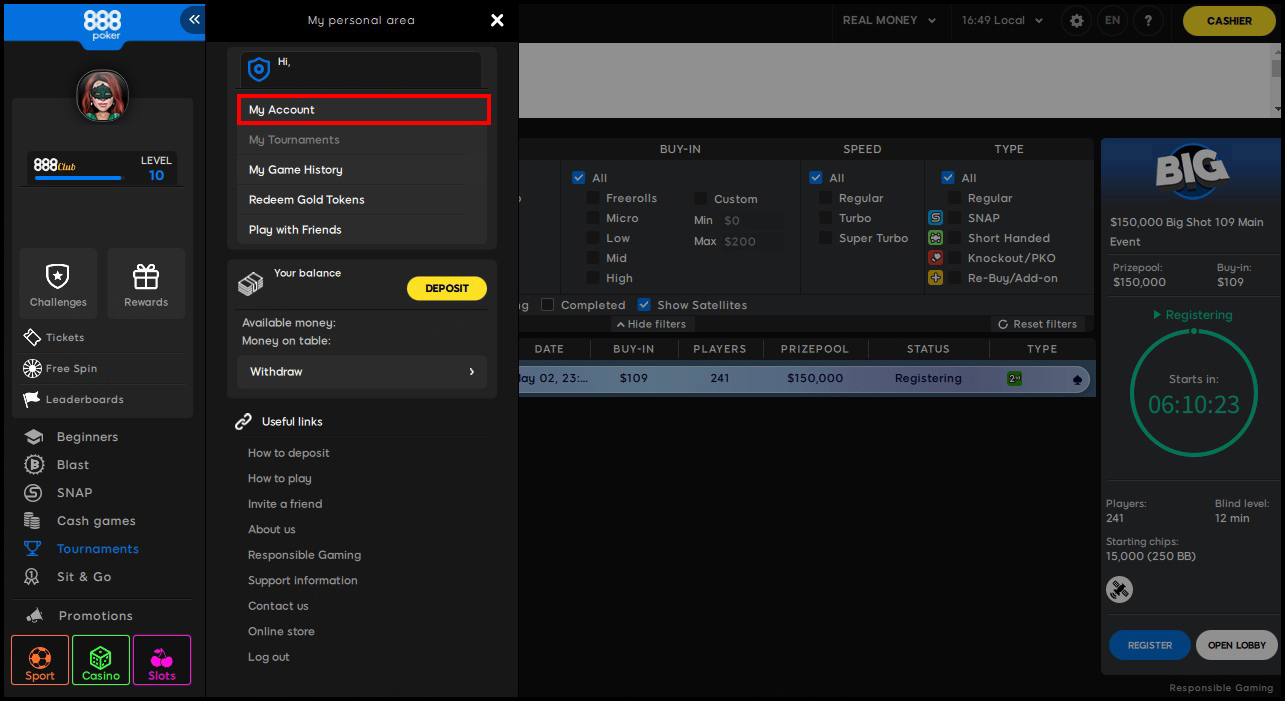Open Leaderboards flag item
This screenshot has height=701, width=1285.
click(74, 400)
